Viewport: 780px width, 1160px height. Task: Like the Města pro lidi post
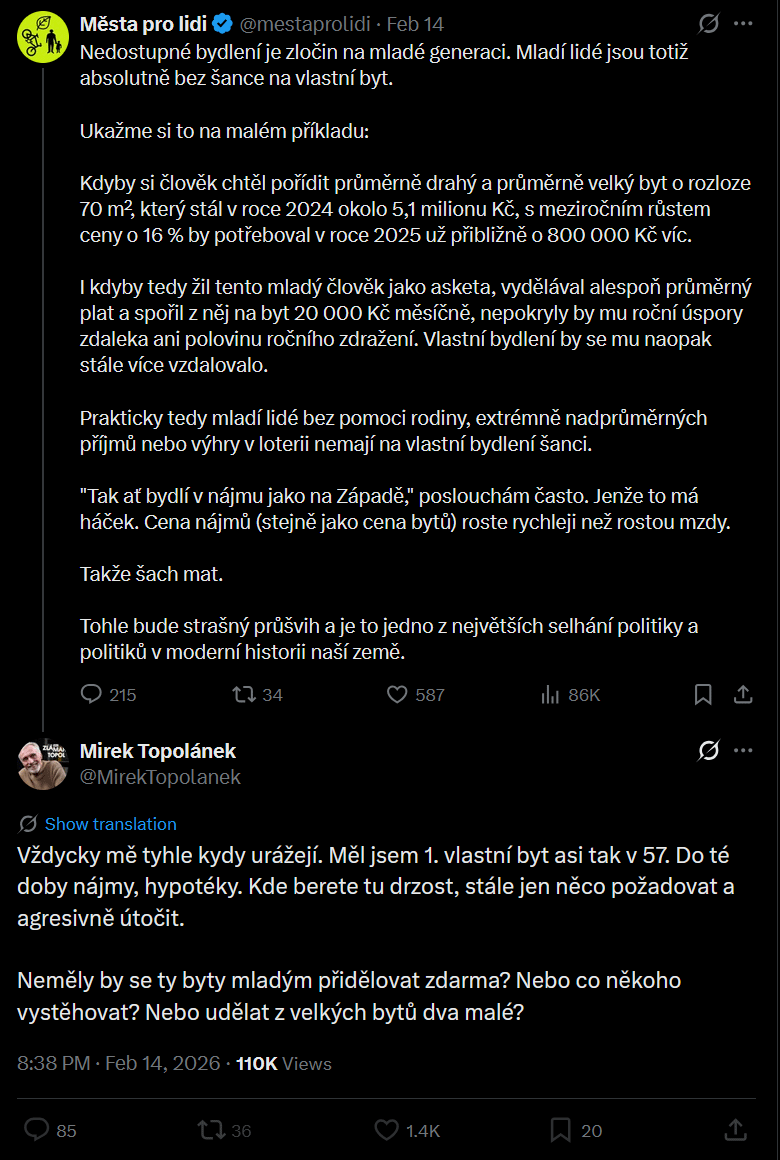397,694
